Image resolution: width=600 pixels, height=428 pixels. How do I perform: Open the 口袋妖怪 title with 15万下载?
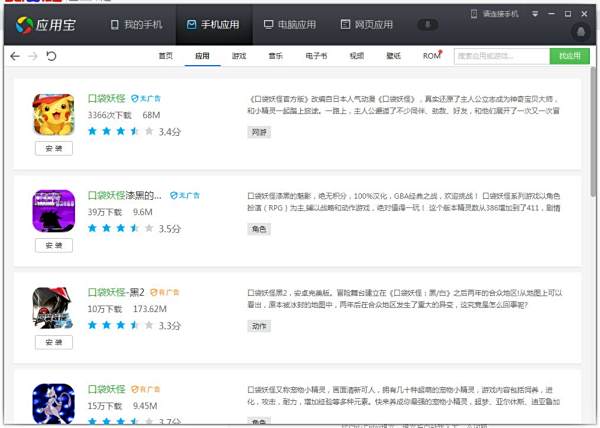click(107, 389)
